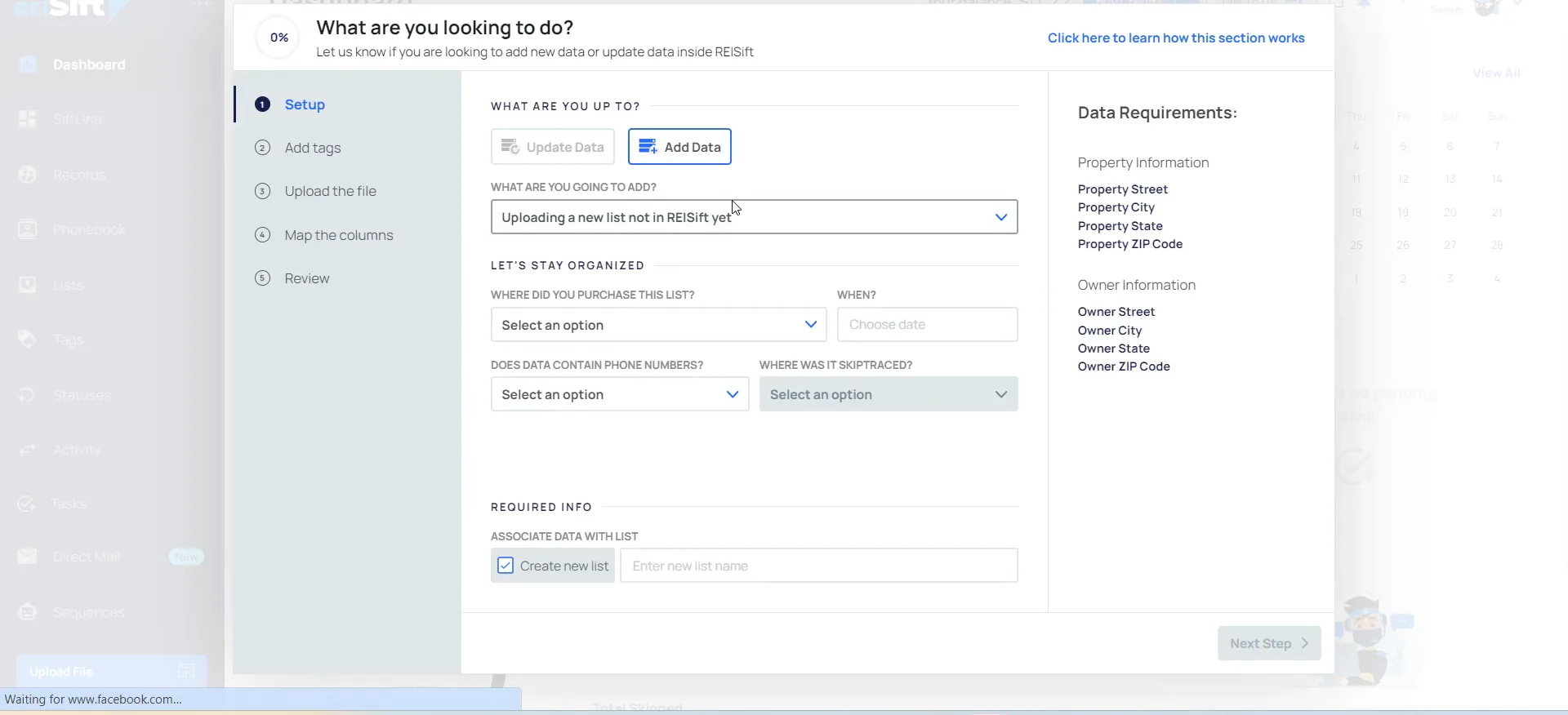Viewport: 1568px width, 715px height.
Task: Click the Next Step button
Action: [1269, 643]
